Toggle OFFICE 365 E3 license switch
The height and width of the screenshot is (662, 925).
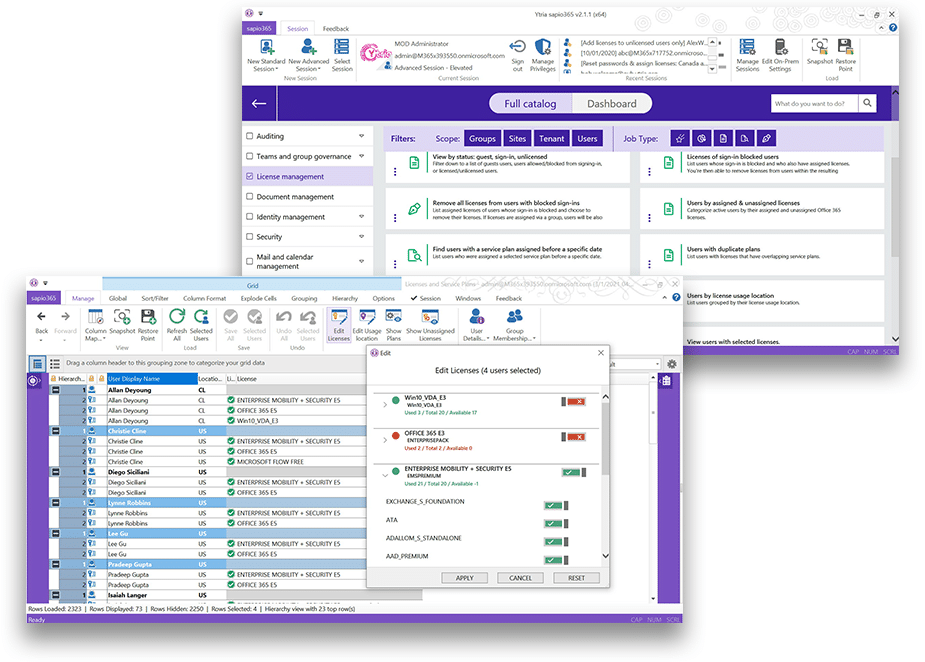pyautogui.click(x=573, y=437)
